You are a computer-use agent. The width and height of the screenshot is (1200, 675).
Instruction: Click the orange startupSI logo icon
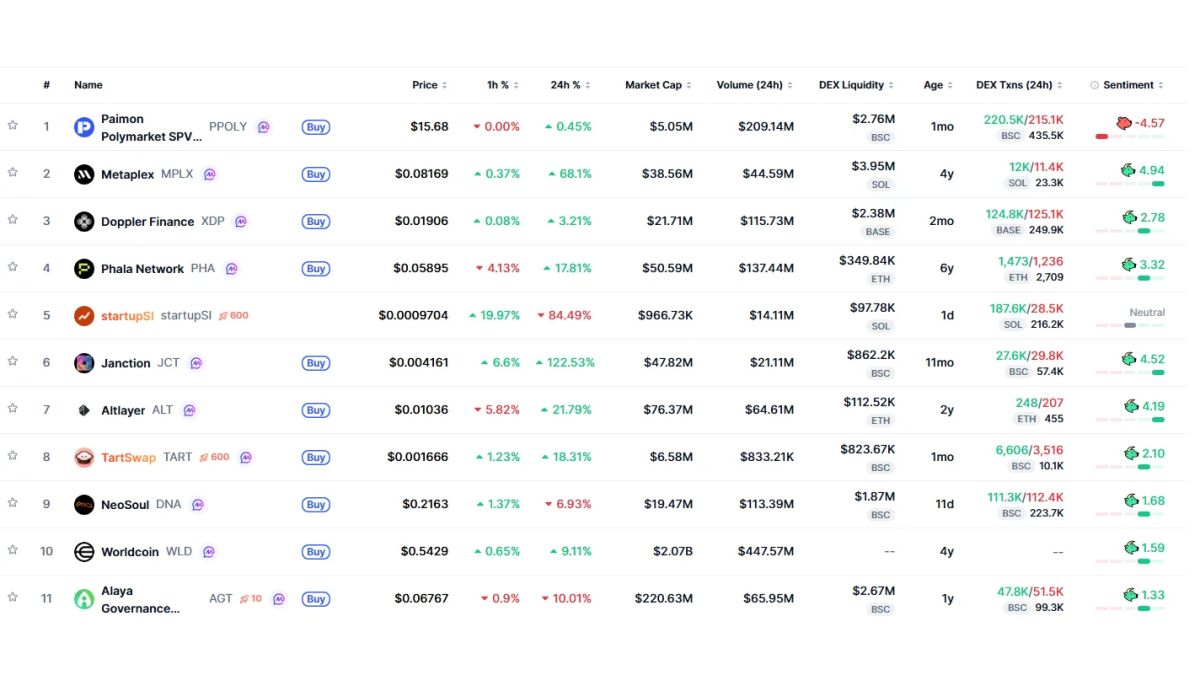pyautogui.click(x=84, y=316)
